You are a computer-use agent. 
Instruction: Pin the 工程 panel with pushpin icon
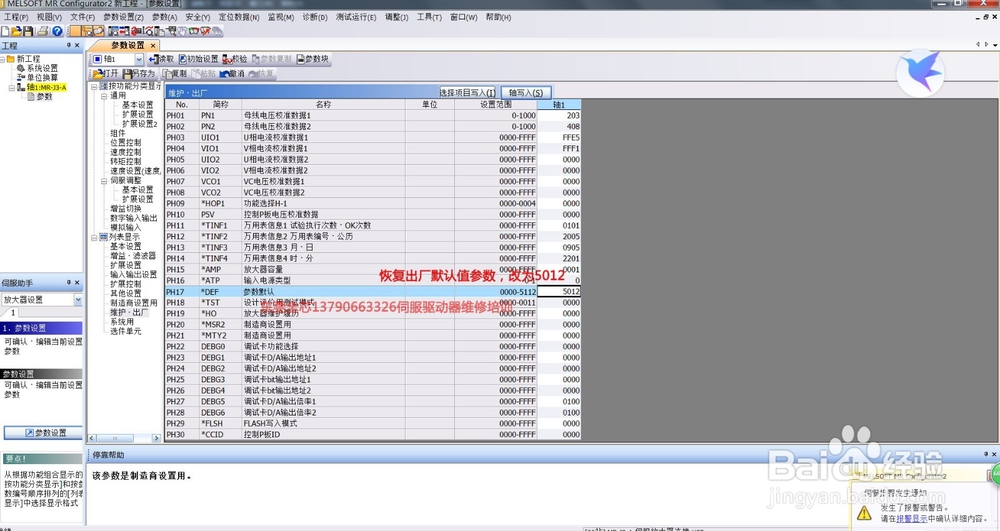pyautogui.click(x=69, y=46)
